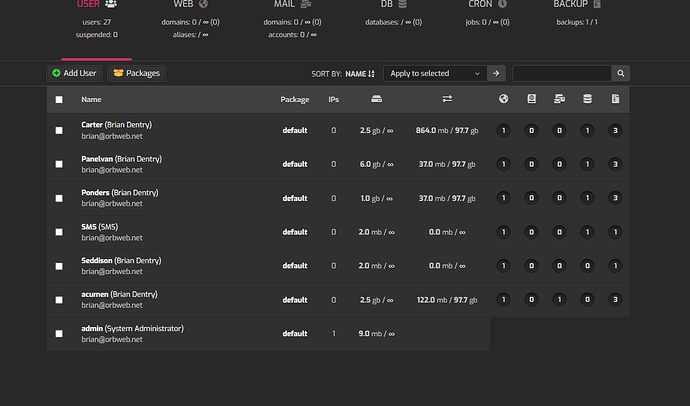Click the search magnifier icon button

coord(620,73)
